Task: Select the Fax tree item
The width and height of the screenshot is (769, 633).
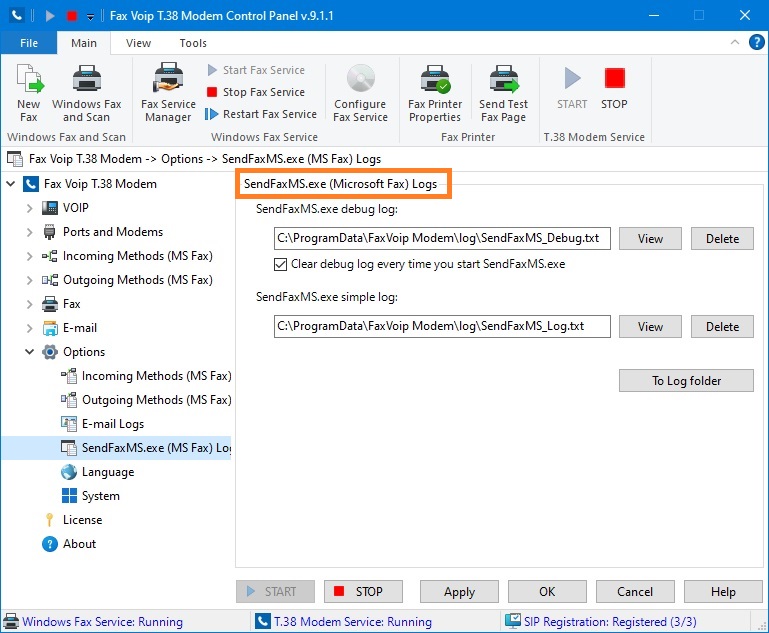Action: tap(72, 304)
